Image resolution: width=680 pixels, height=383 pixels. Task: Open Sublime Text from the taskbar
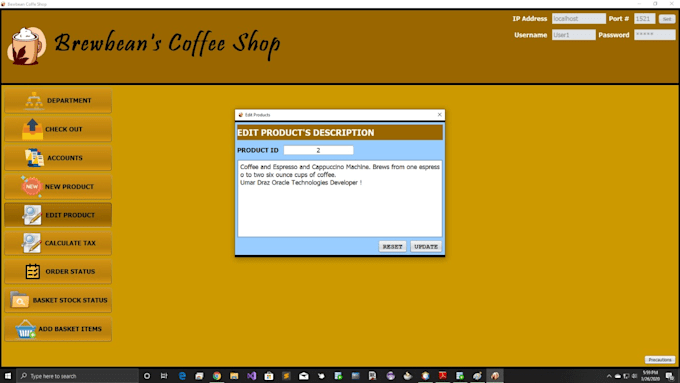[286, 376]
